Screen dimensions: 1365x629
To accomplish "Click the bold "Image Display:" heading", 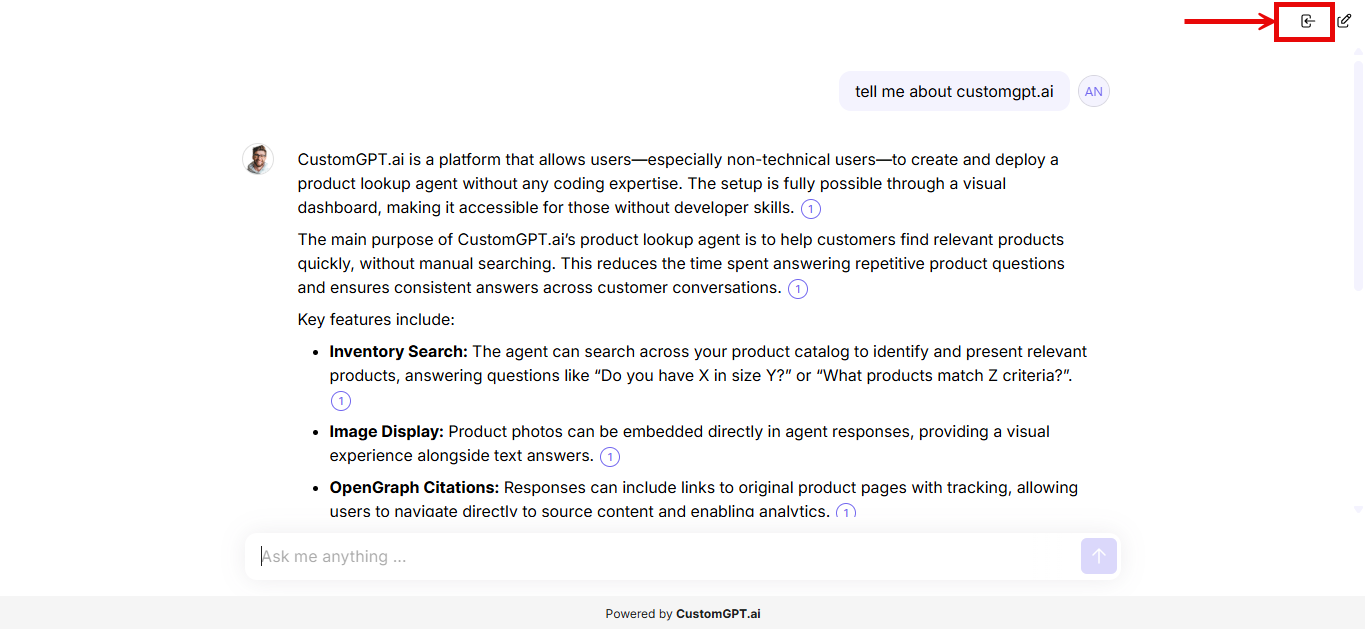I will [387, 431].
